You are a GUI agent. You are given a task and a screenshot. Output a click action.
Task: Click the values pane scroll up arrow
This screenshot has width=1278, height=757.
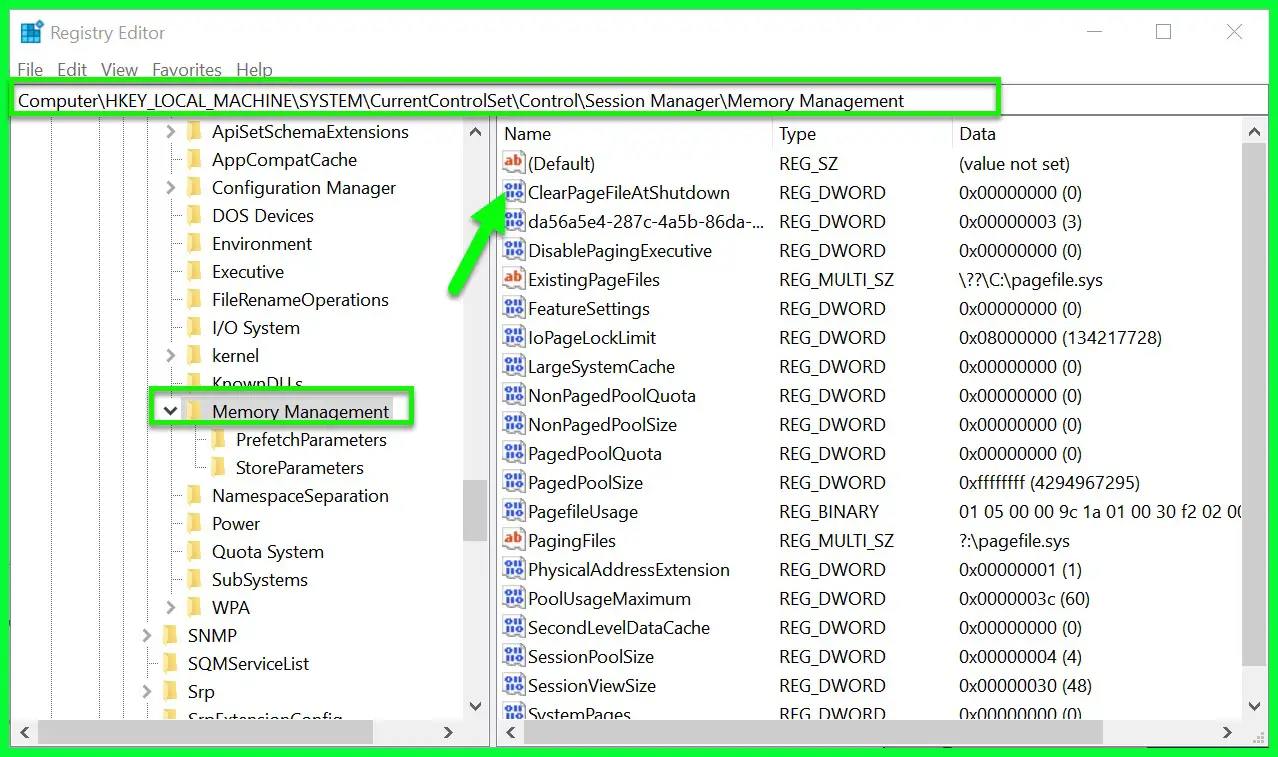pyautogui.click(x=1254, y=130)
